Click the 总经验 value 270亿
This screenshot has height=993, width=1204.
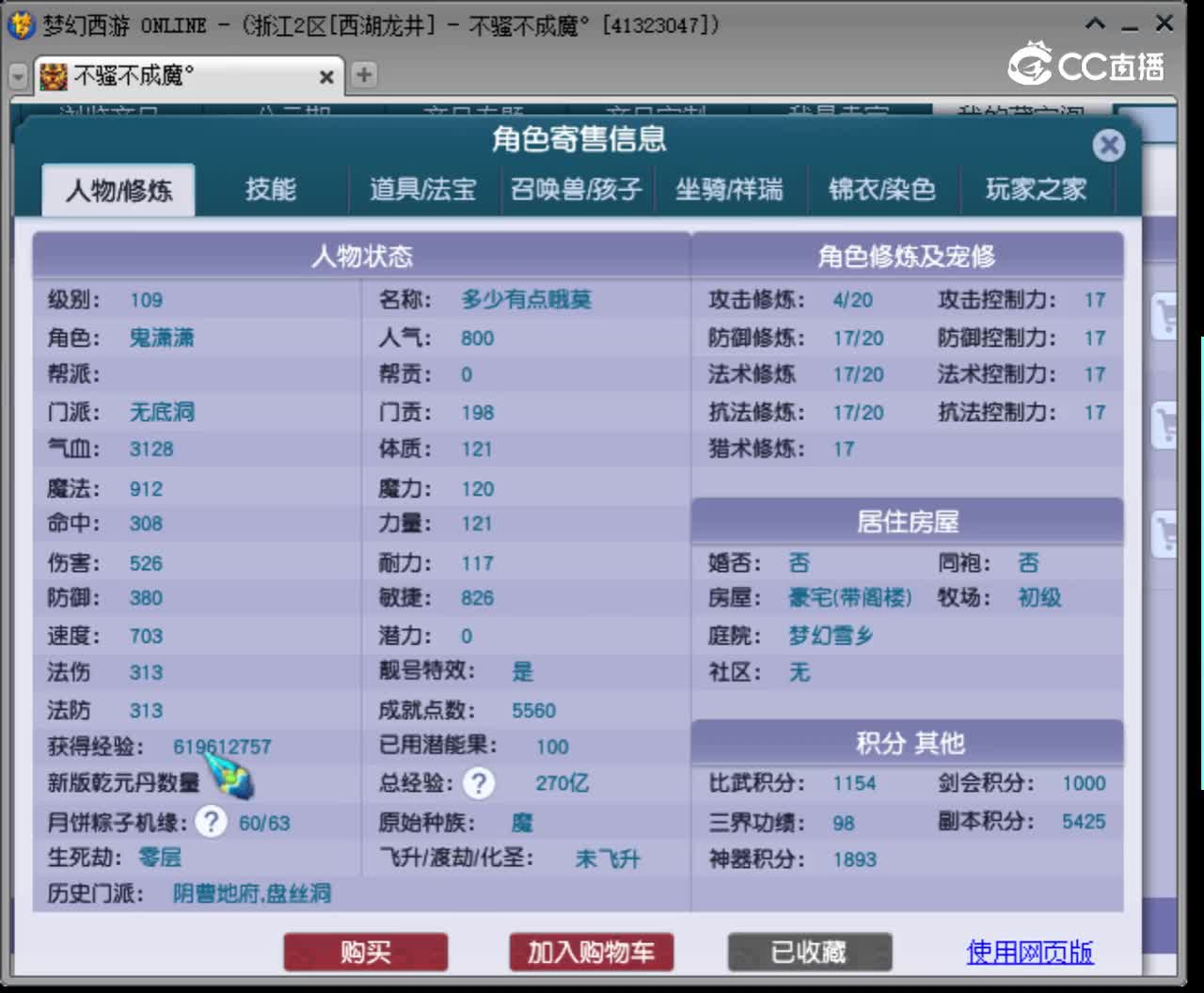(562, 783)
